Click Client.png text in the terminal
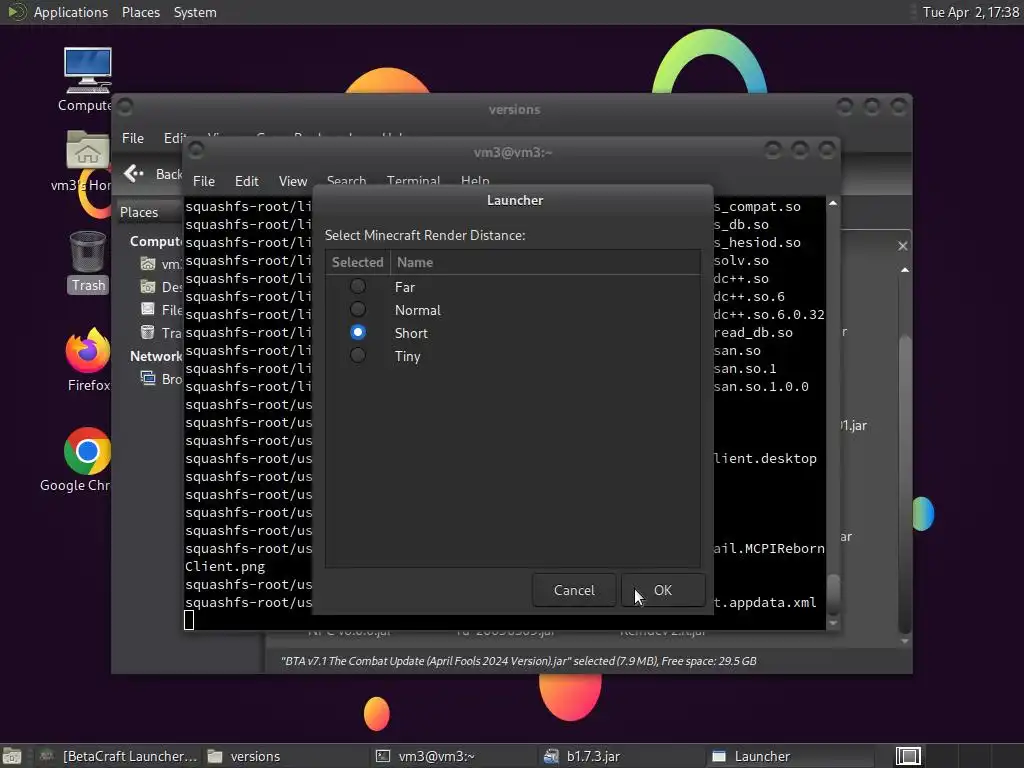1024x768 pixels. [x=225, y=567]
